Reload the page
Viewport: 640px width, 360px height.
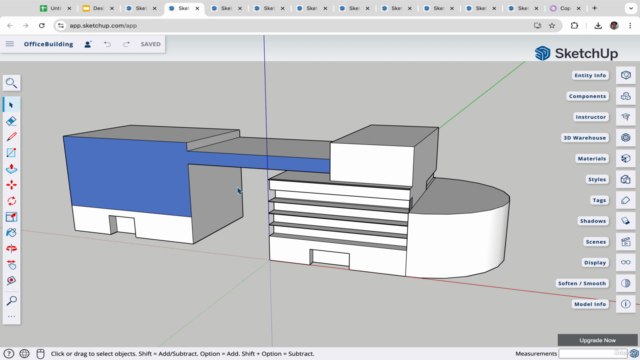[x=42, y=26]
